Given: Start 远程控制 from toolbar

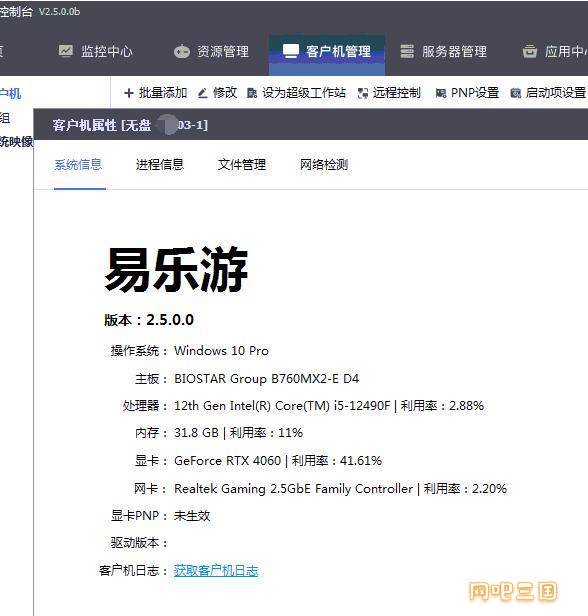Looking at the screenshot, I should pos(389,93).
